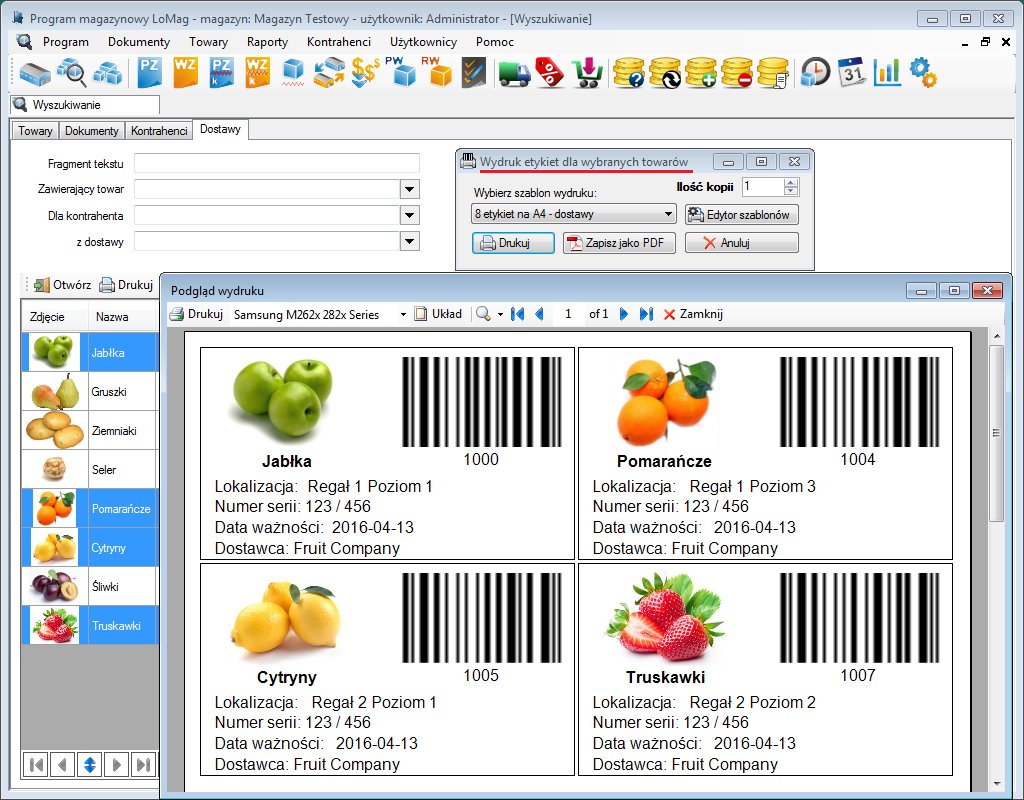The height and width of the screenshot is (800, 1024).
Task: Click the coins with plus sign icon
Action: [701, 72]
